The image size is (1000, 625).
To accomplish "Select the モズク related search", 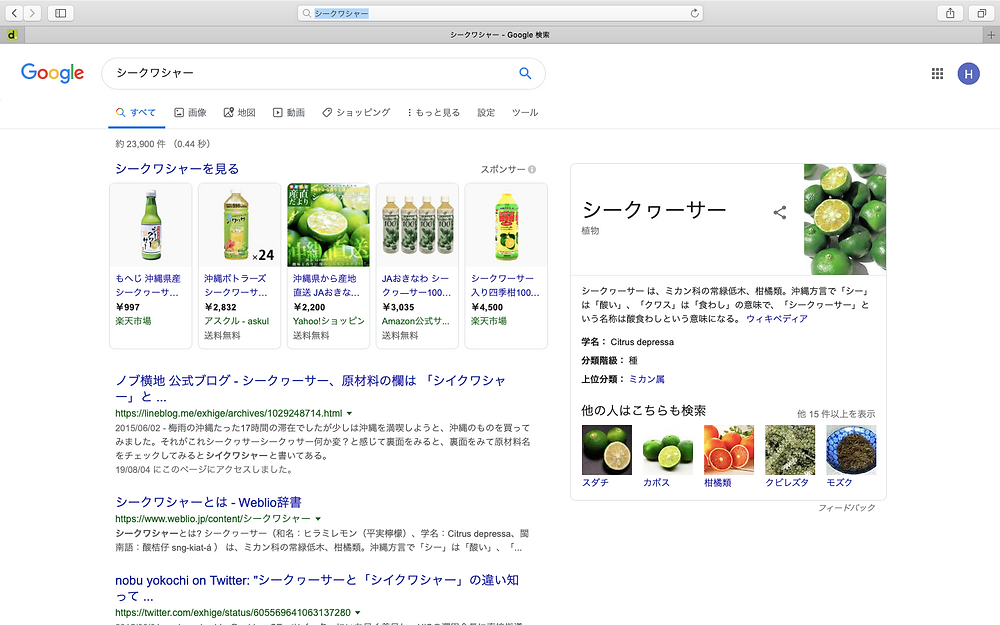I will 851,457.
